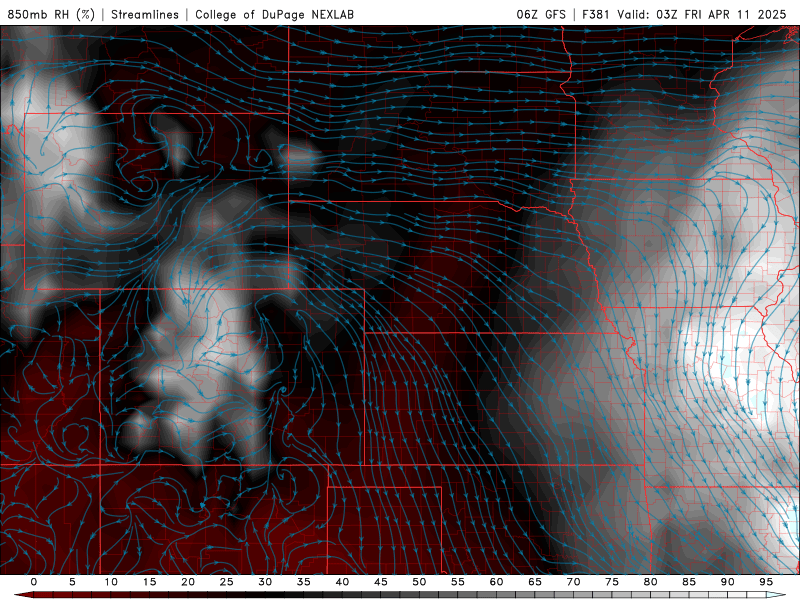Click "College of DuPage NEXLAB" text
800x600 pixels.
point(274,14)
